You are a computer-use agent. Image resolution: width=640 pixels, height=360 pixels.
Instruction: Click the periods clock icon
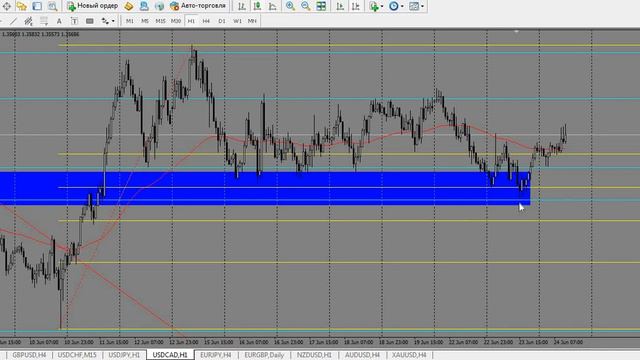[x=393, y=6]
